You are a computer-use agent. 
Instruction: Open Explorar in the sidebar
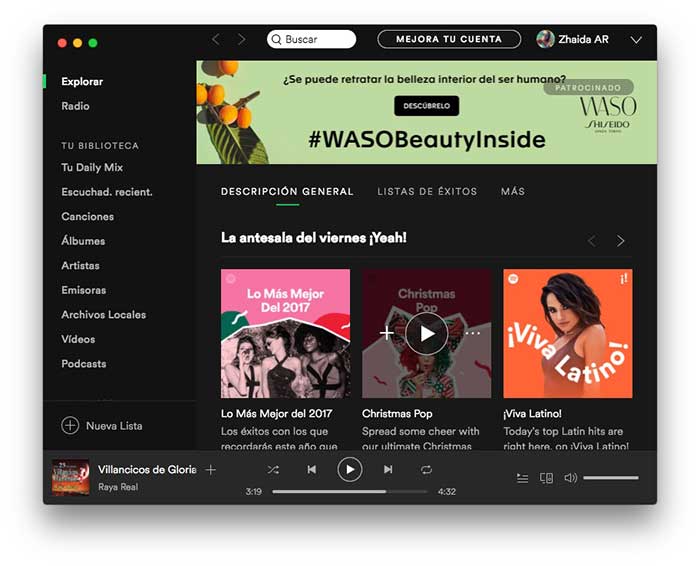(x=82, y=82)
